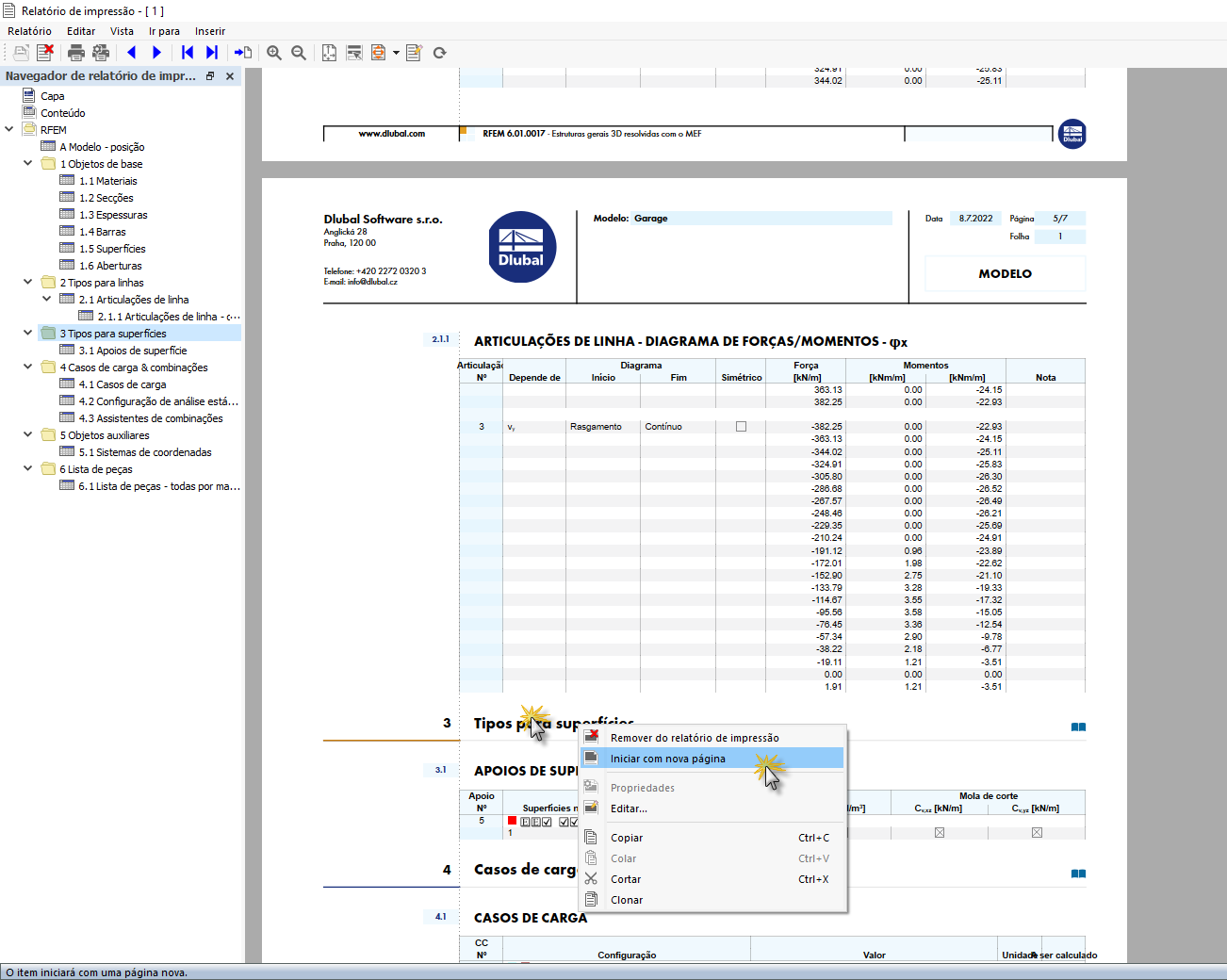The height and width of the screenshot is (980, 1227).
Task: Collapse 4 Casos de carga & combinações folder
Action: pyautogui.click(x=28, y=367)
